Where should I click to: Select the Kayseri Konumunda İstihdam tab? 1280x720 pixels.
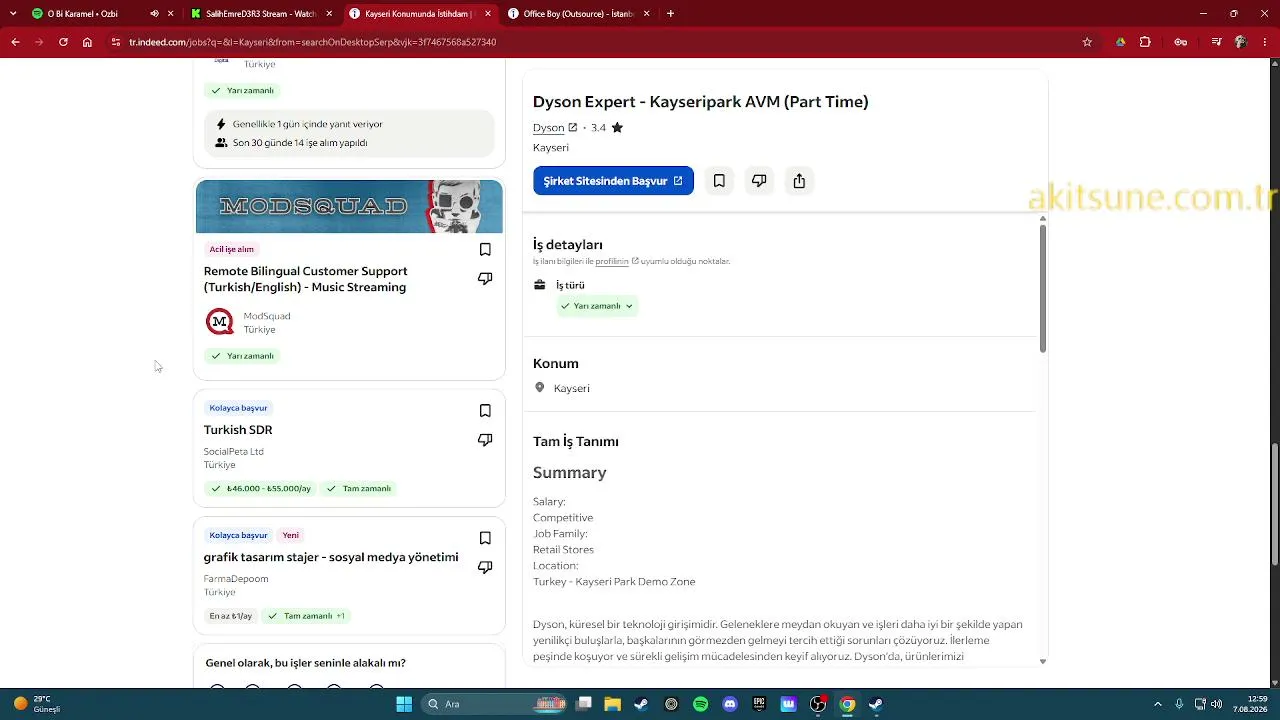point(418,14)
